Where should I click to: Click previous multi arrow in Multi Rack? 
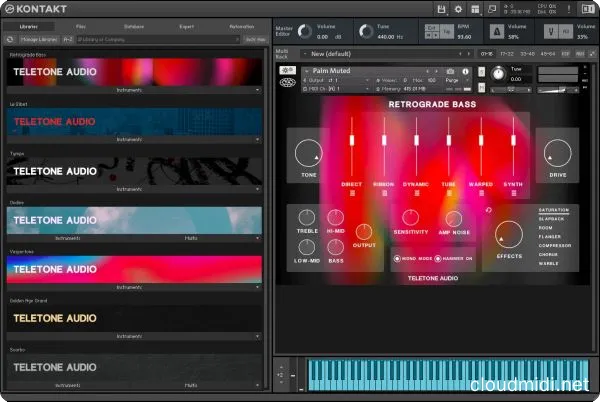click(460, 54)
